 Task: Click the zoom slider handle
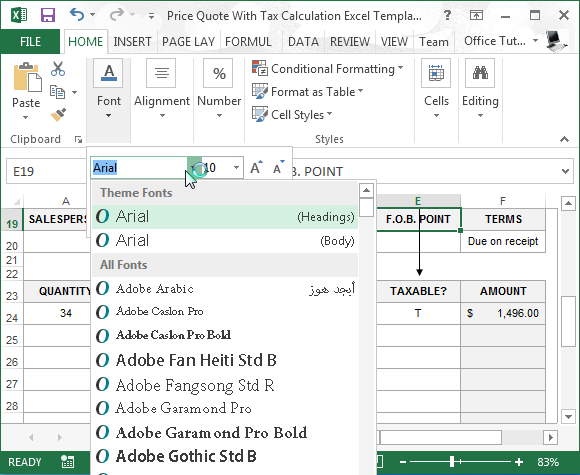[x=452, y=462]
